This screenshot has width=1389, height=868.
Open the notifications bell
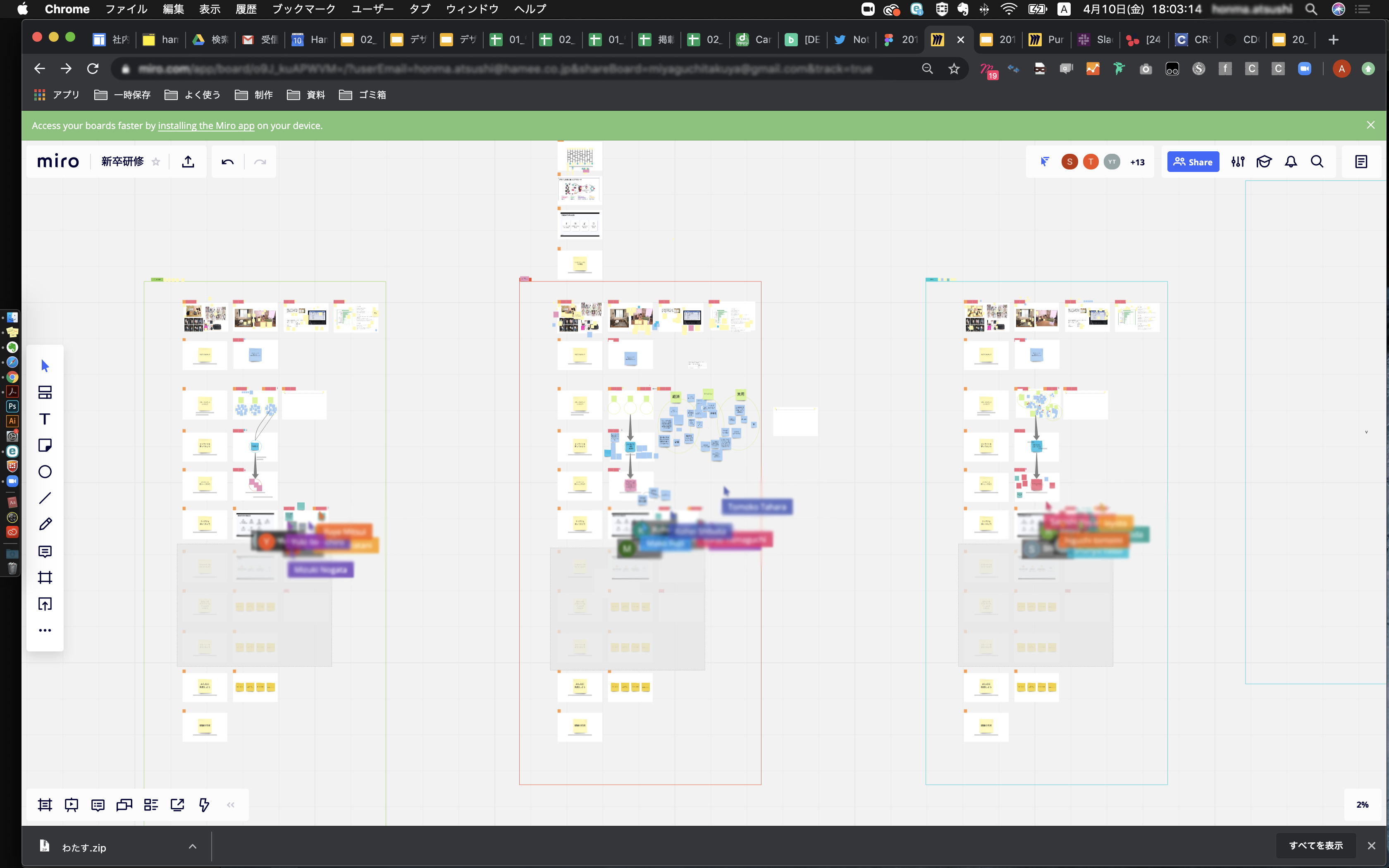(x=1291, y=162)
